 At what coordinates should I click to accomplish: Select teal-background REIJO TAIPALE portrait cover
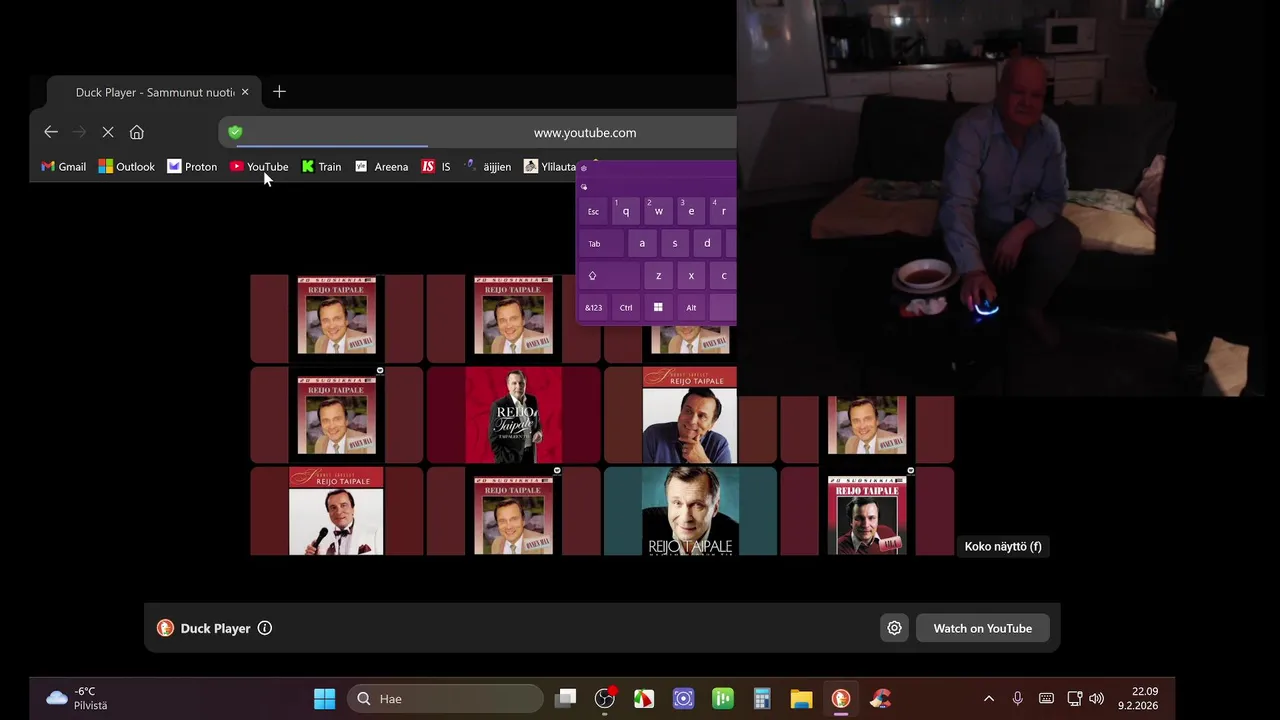tap(690, 511)
